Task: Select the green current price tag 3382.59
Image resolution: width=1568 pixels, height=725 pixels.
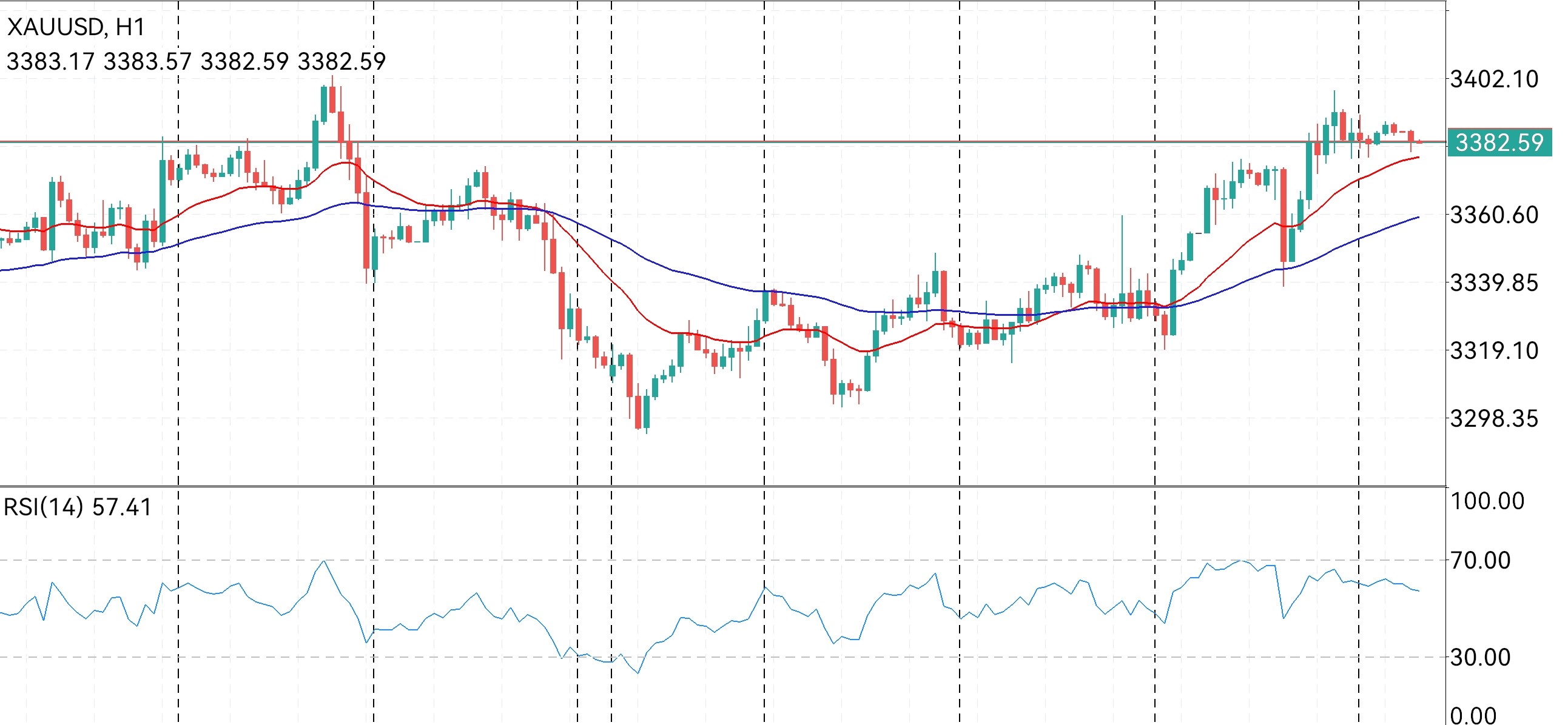Action: (1500, 143)
